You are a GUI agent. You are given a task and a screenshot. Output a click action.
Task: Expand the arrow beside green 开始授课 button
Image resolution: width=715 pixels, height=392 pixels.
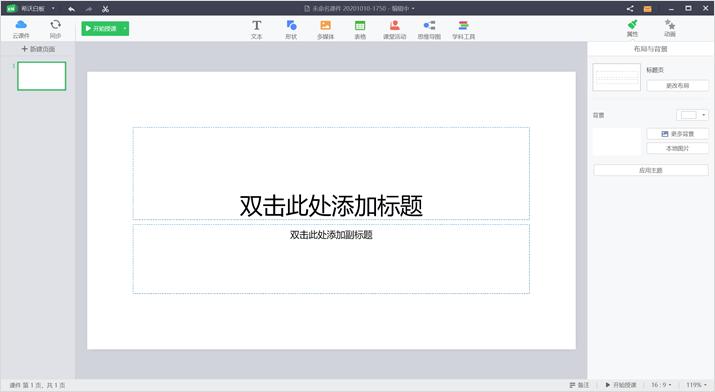click(125, 28)
